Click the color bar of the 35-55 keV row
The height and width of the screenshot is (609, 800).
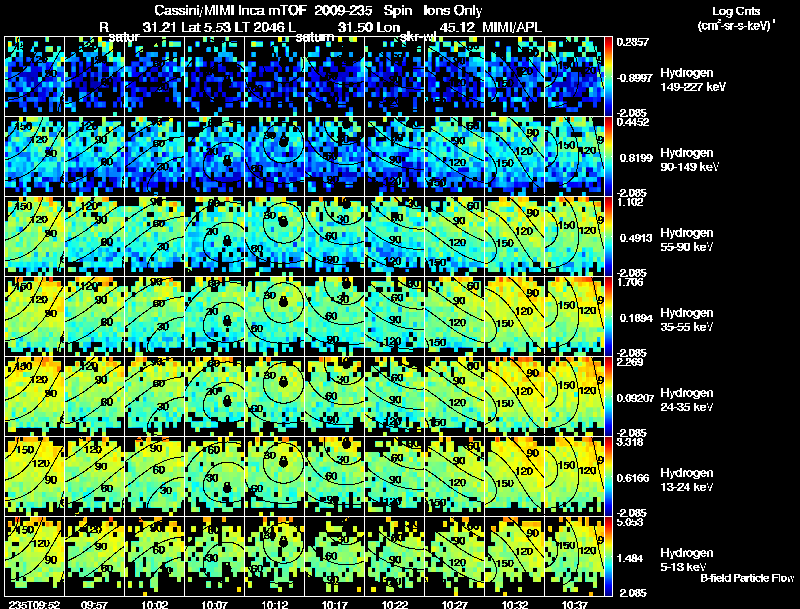608,316
